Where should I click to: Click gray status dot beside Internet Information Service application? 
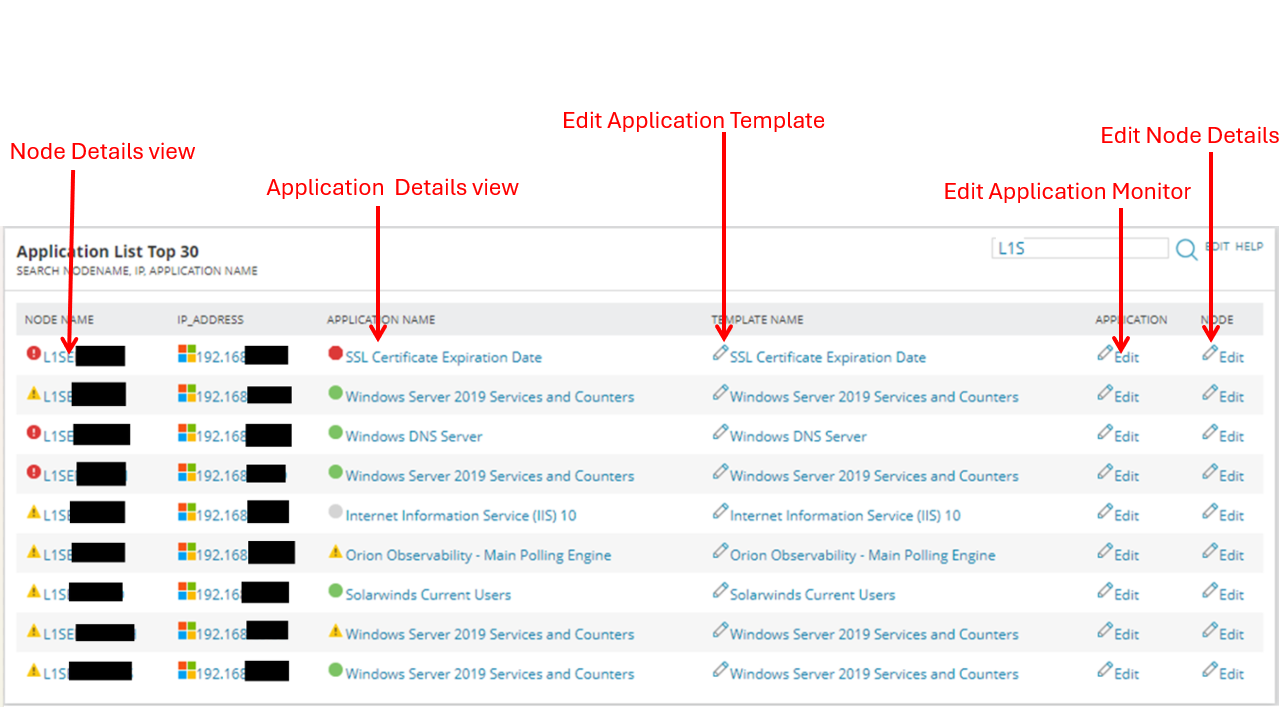335,511
